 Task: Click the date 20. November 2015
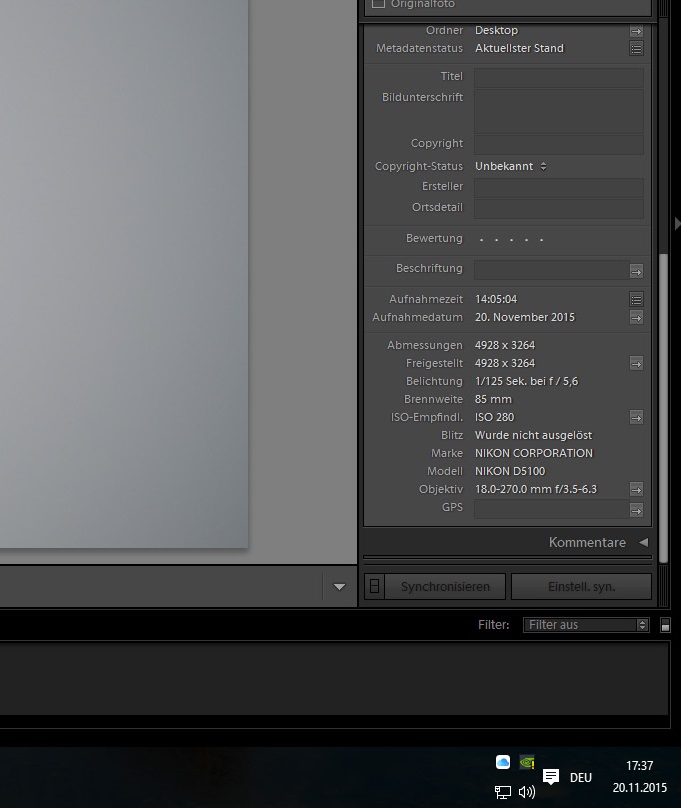(524, 317)
